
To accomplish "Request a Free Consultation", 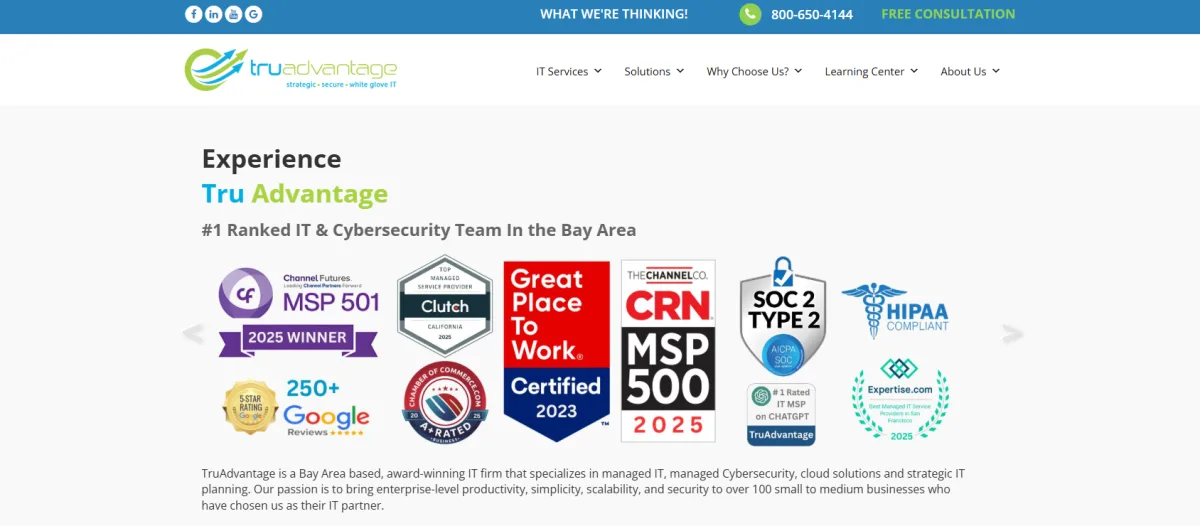I will [x=948, y=14].
